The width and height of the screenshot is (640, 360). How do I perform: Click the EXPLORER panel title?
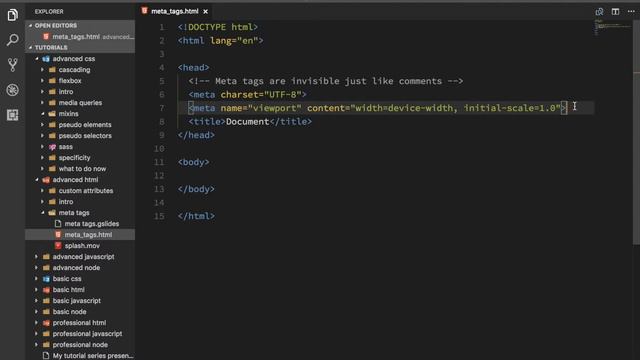tap(49, 11)
